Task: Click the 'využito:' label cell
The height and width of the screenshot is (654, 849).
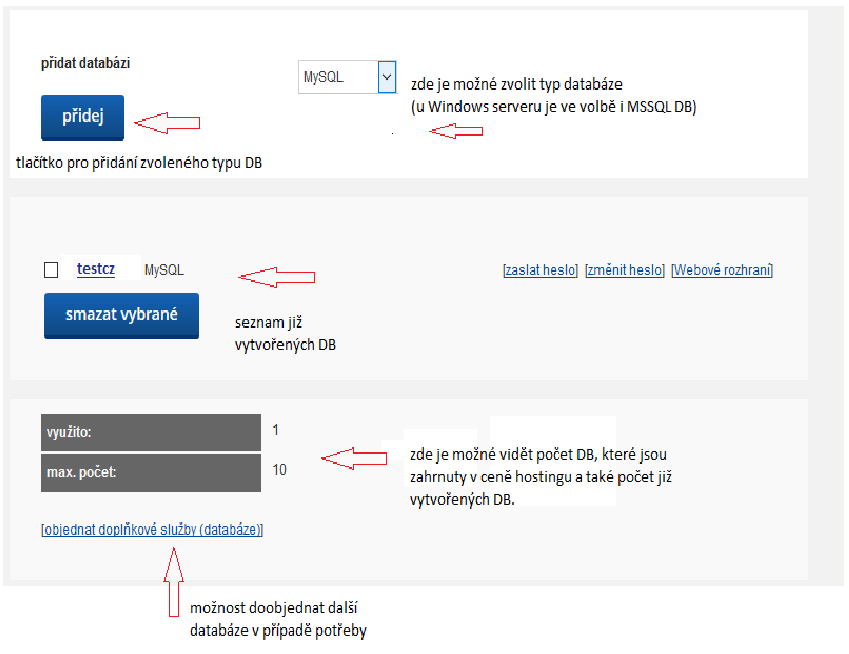Action: (x=151, y=432)
